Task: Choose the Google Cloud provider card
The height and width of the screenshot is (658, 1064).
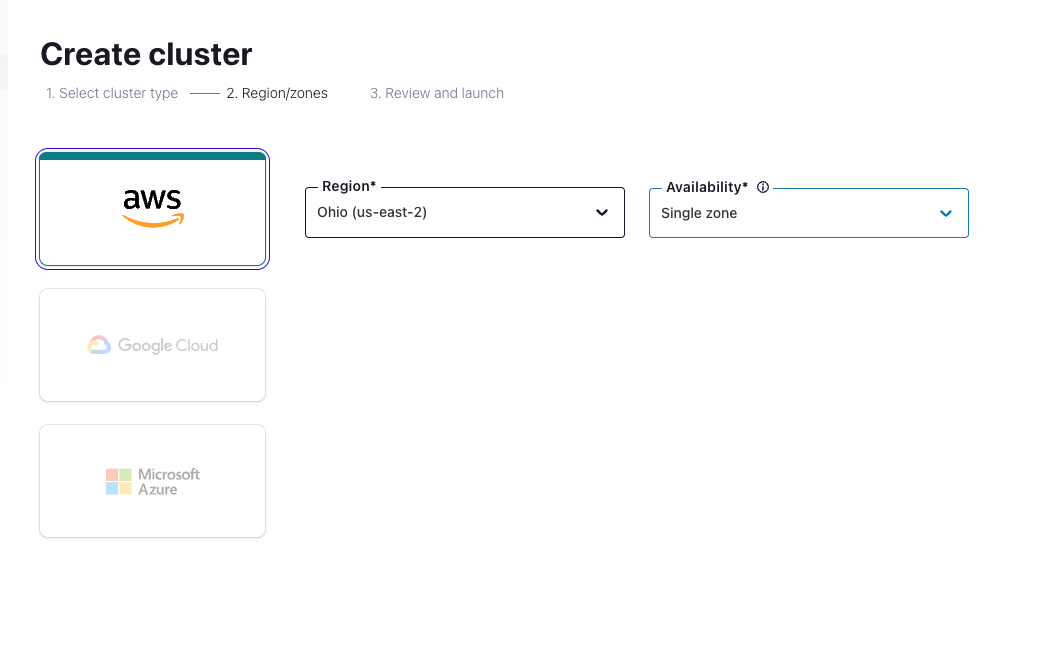Action: click(x=153, y=345)
